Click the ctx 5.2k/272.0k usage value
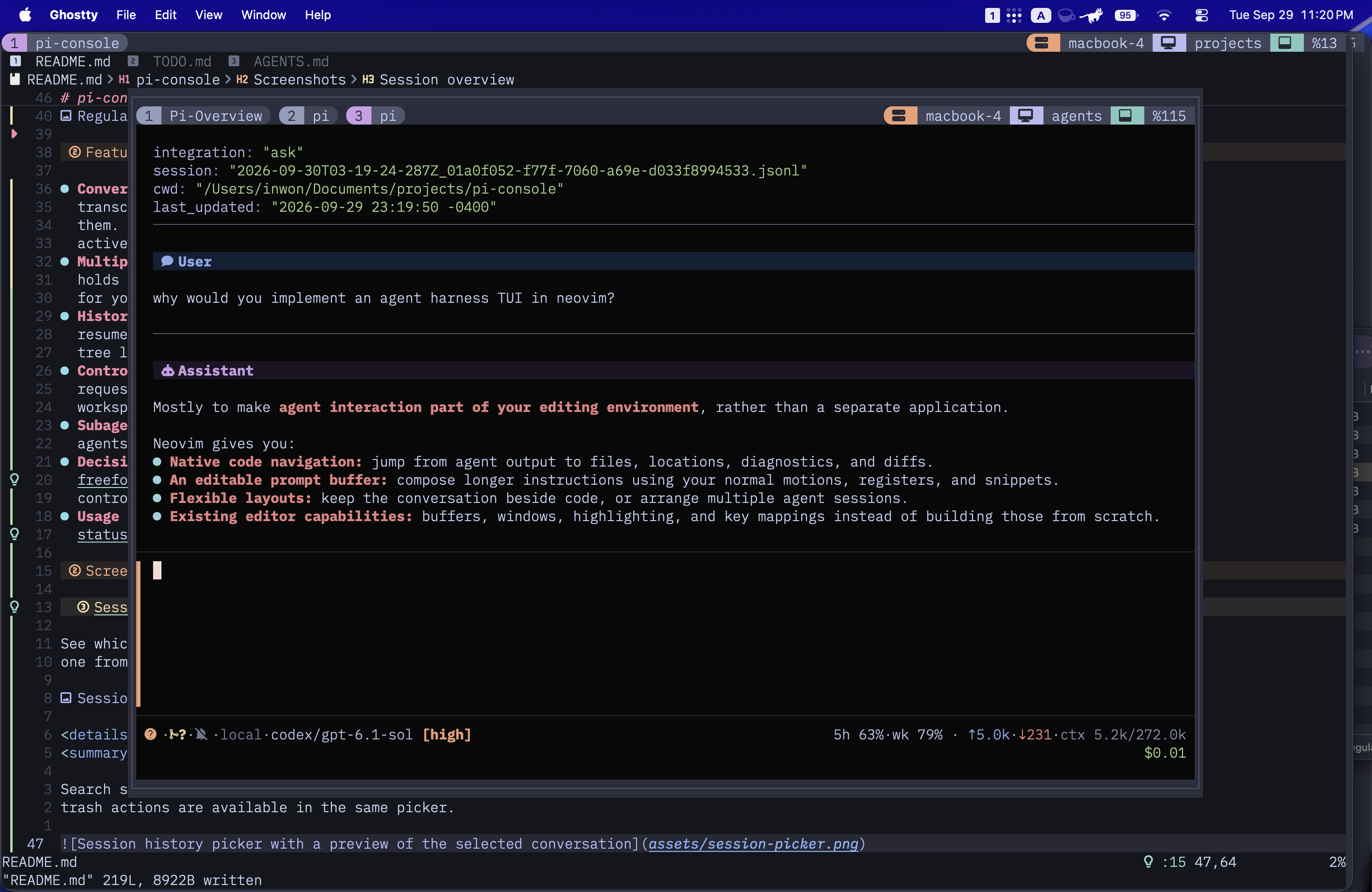1372x892 pixels. [1123, 734]
